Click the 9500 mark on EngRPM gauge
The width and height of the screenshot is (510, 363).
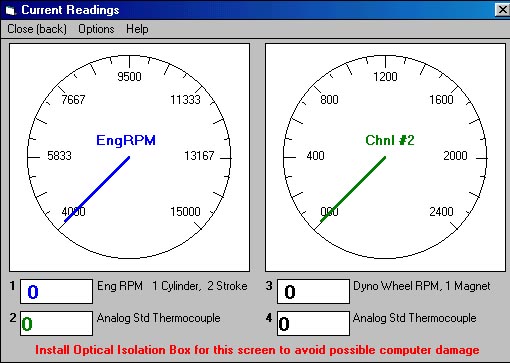coord(129,77)
